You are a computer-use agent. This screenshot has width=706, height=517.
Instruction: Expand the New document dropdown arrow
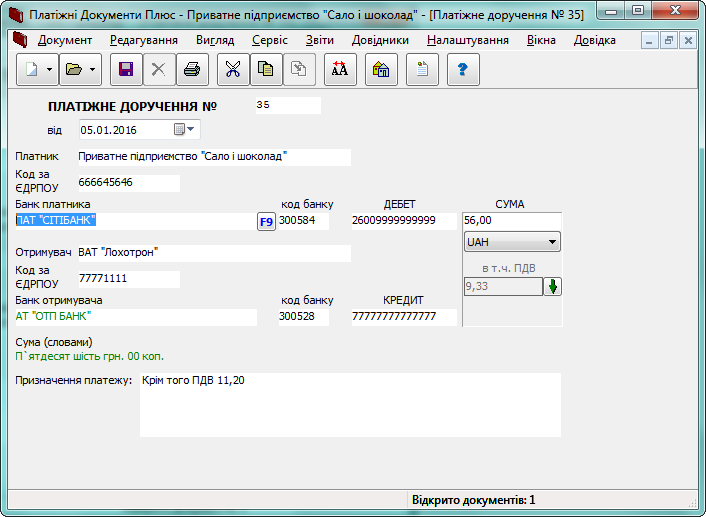50,69
